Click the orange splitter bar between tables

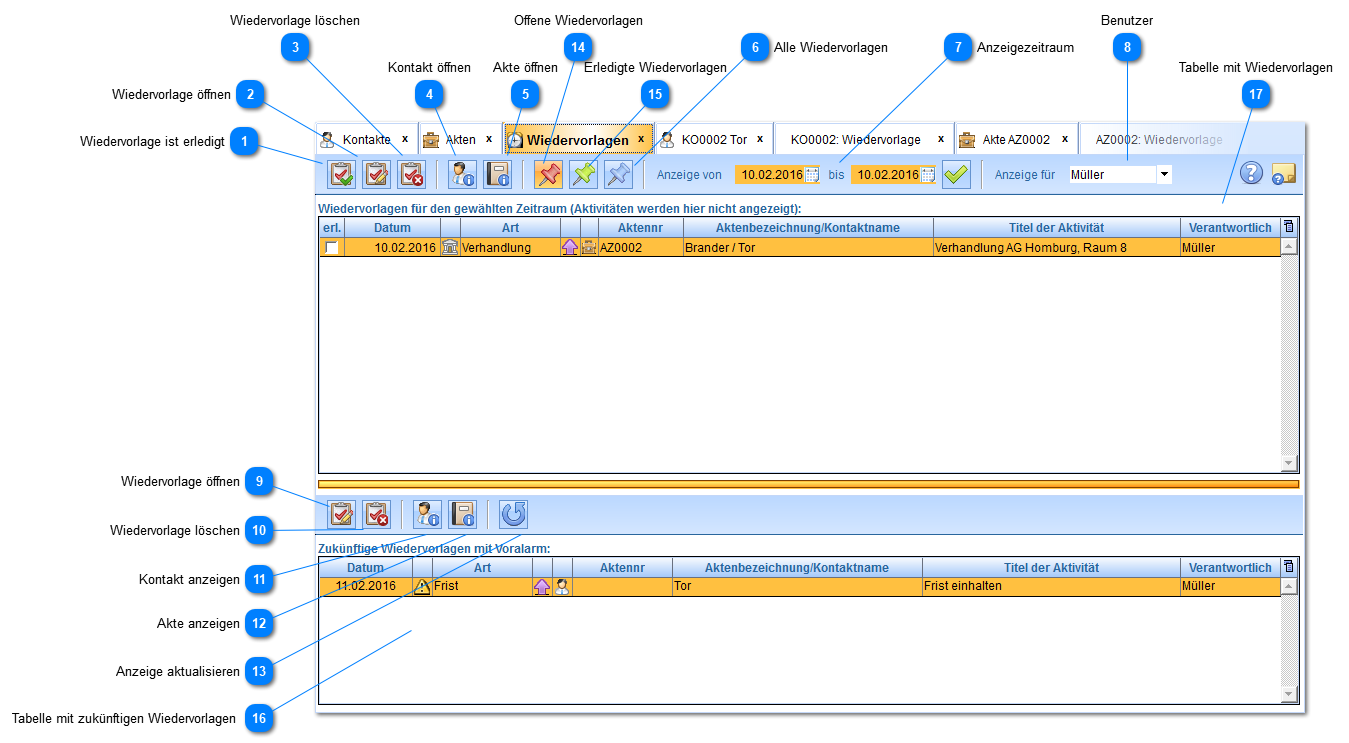coord(808,484)
